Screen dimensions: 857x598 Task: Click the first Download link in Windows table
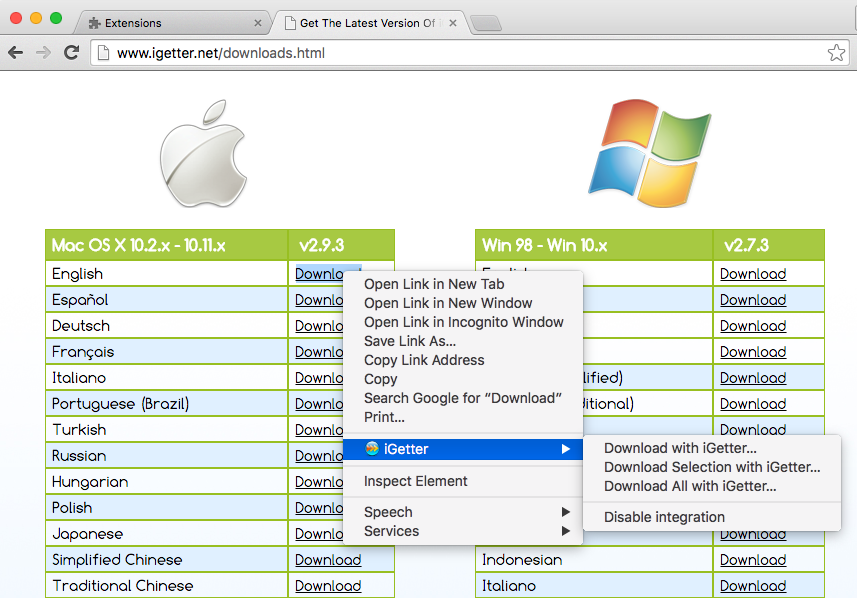coord(753,274)
